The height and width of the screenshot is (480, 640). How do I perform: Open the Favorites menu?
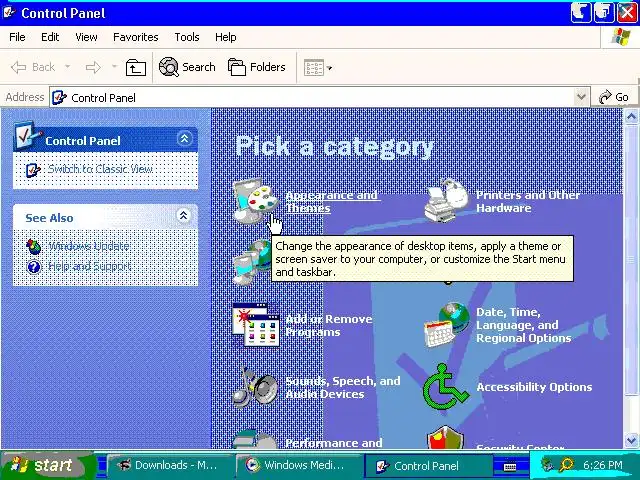click(136, 37)
